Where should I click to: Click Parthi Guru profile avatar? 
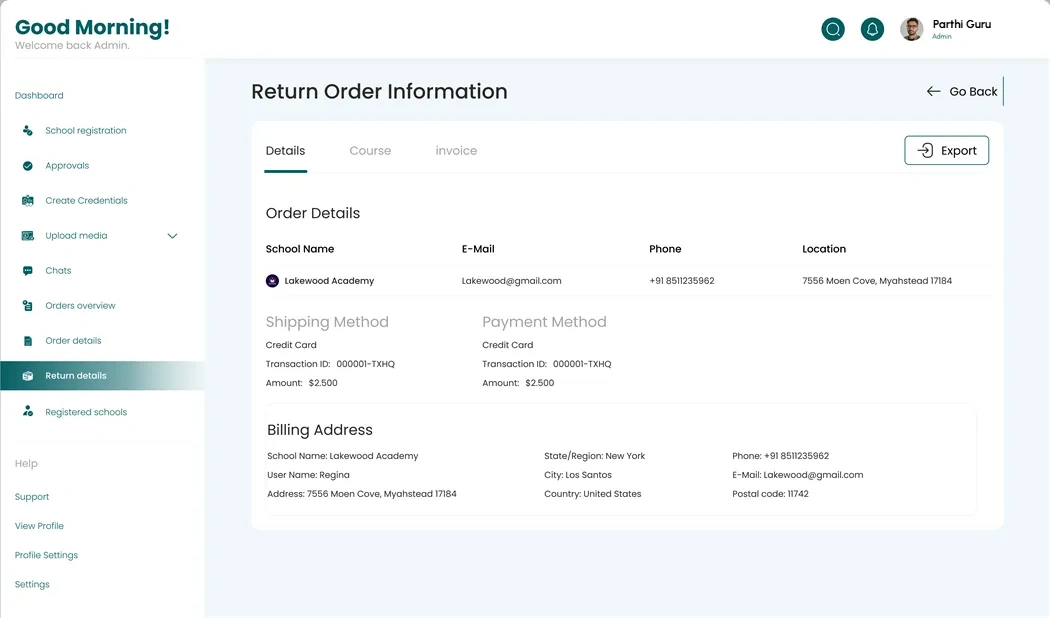pyautogui.click(x=911, y=29)
